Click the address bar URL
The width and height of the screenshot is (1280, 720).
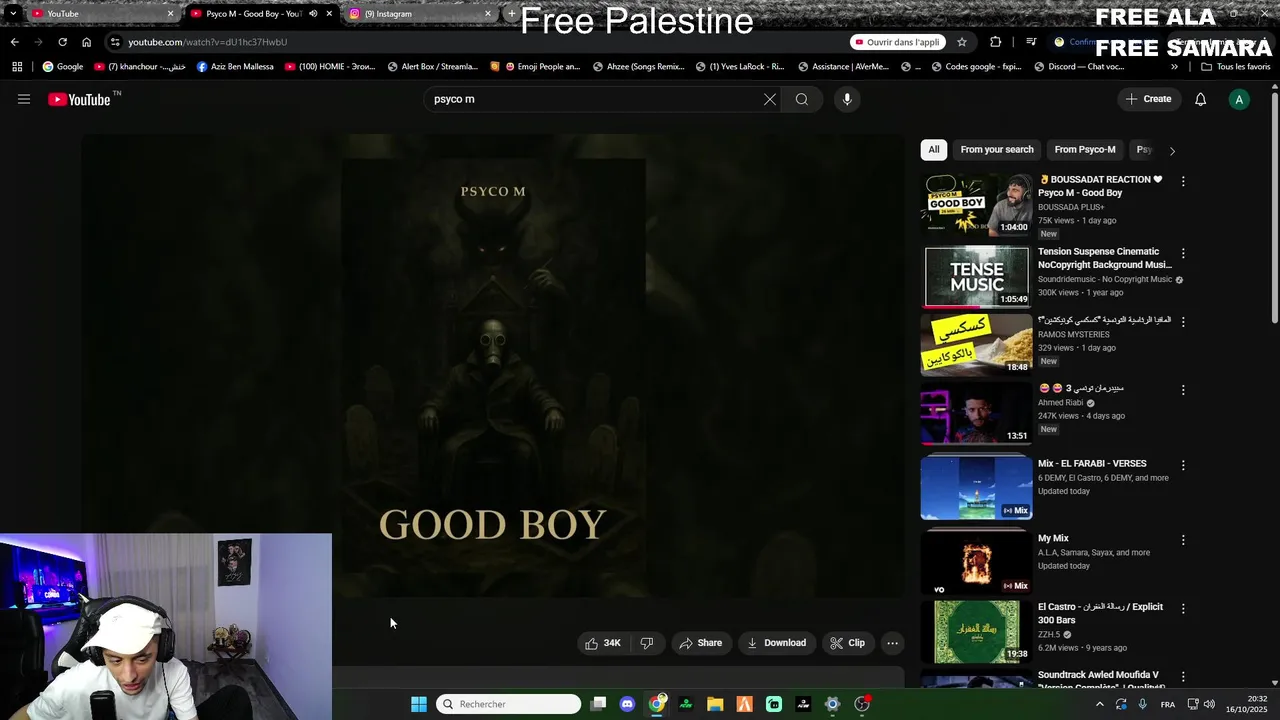click(207, 42)
